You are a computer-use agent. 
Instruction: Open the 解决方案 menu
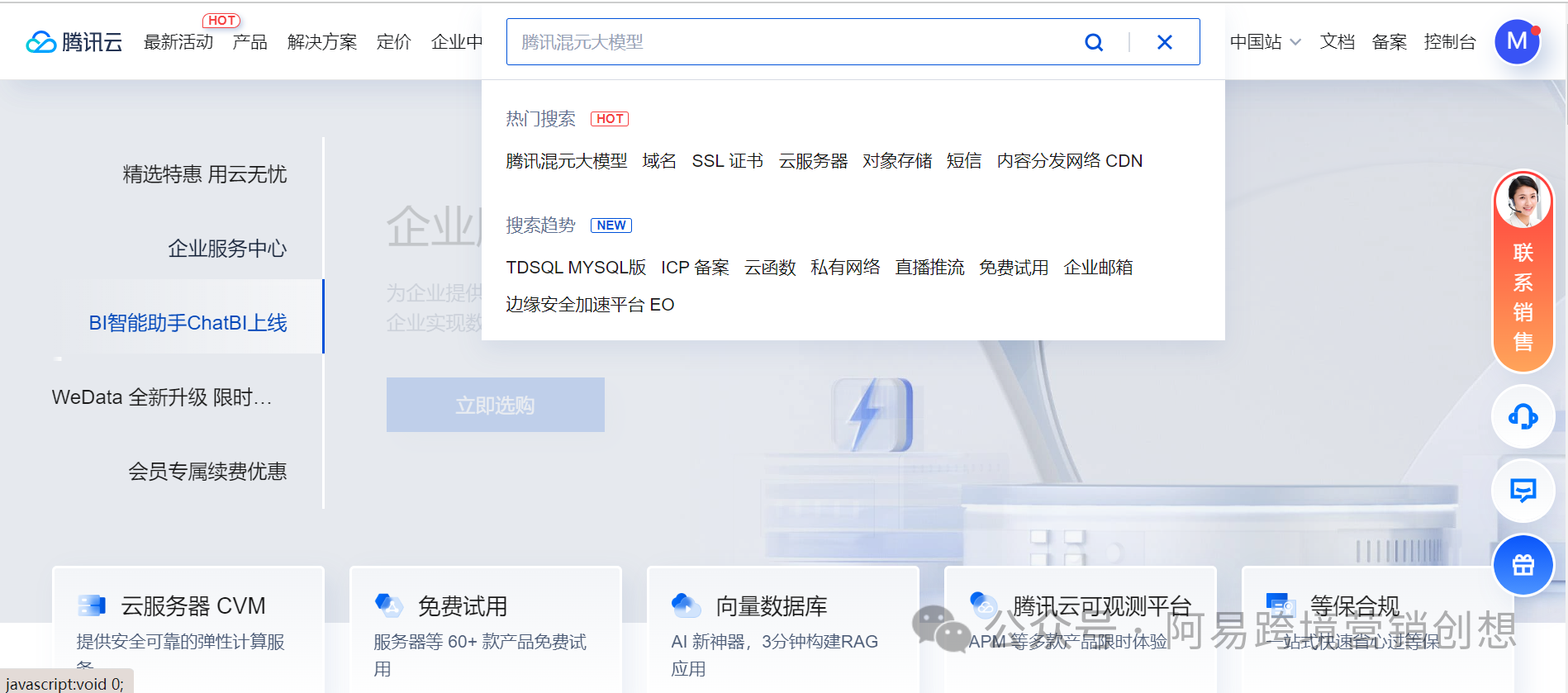click(x=322, y=42)
